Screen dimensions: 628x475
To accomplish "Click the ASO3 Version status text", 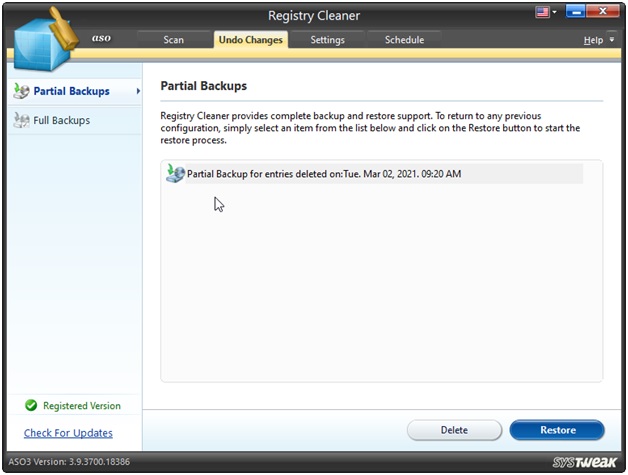I will 69,462.
